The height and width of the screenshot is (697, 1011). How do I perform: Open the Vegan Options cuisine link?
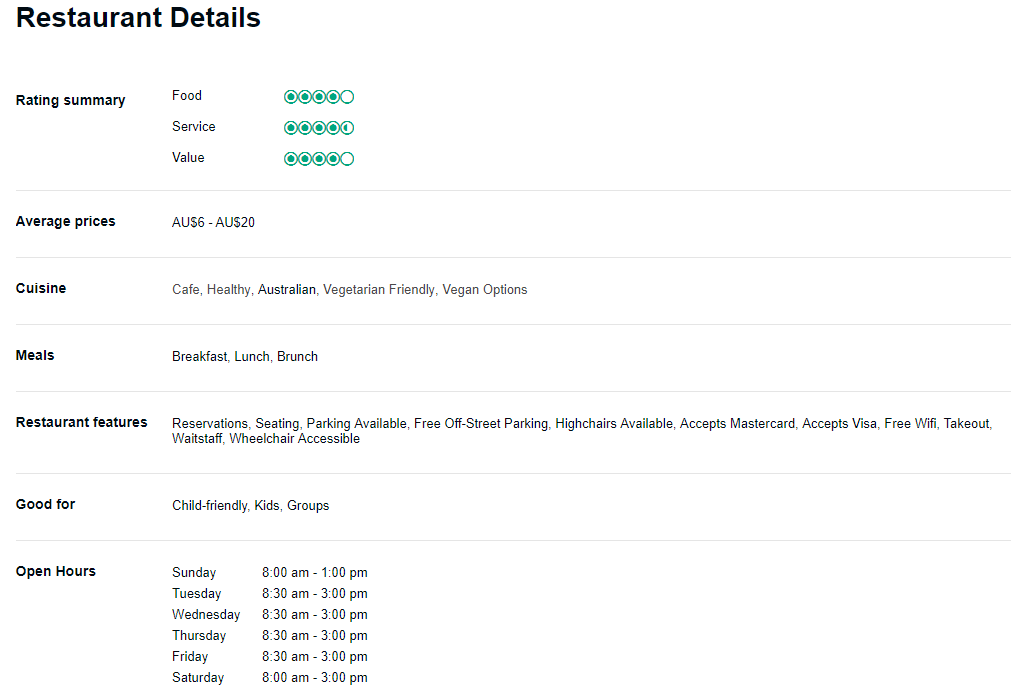coord(485,290)
